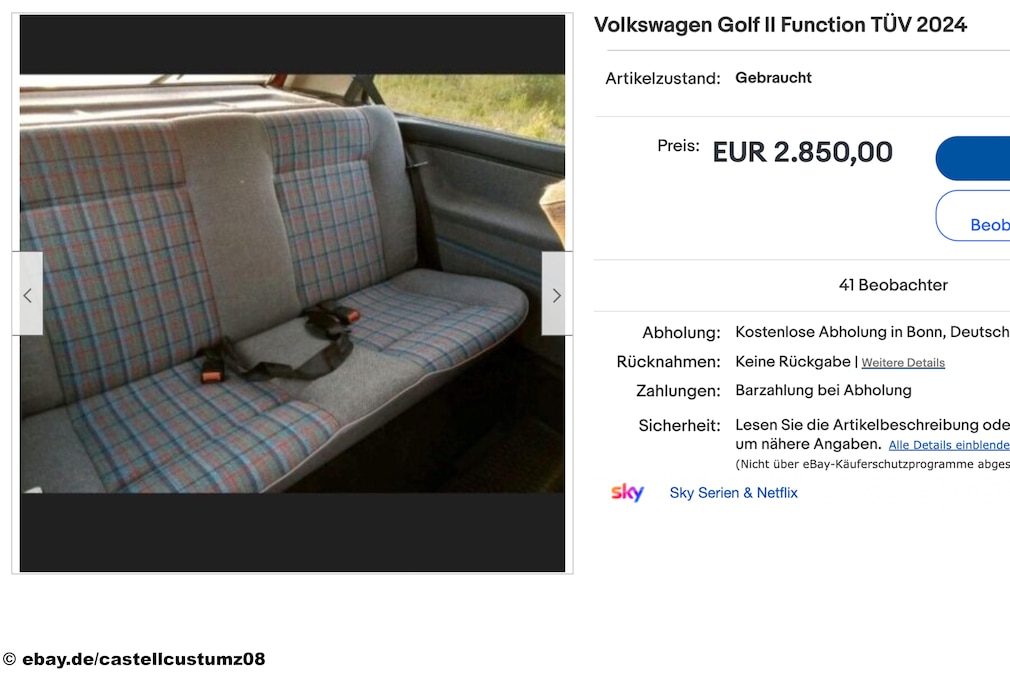The height and width of the screenshot is (673, 1010).
Task: Show the previous photo with left arrow
Action: pyautogui.click(x=28, y=294)
